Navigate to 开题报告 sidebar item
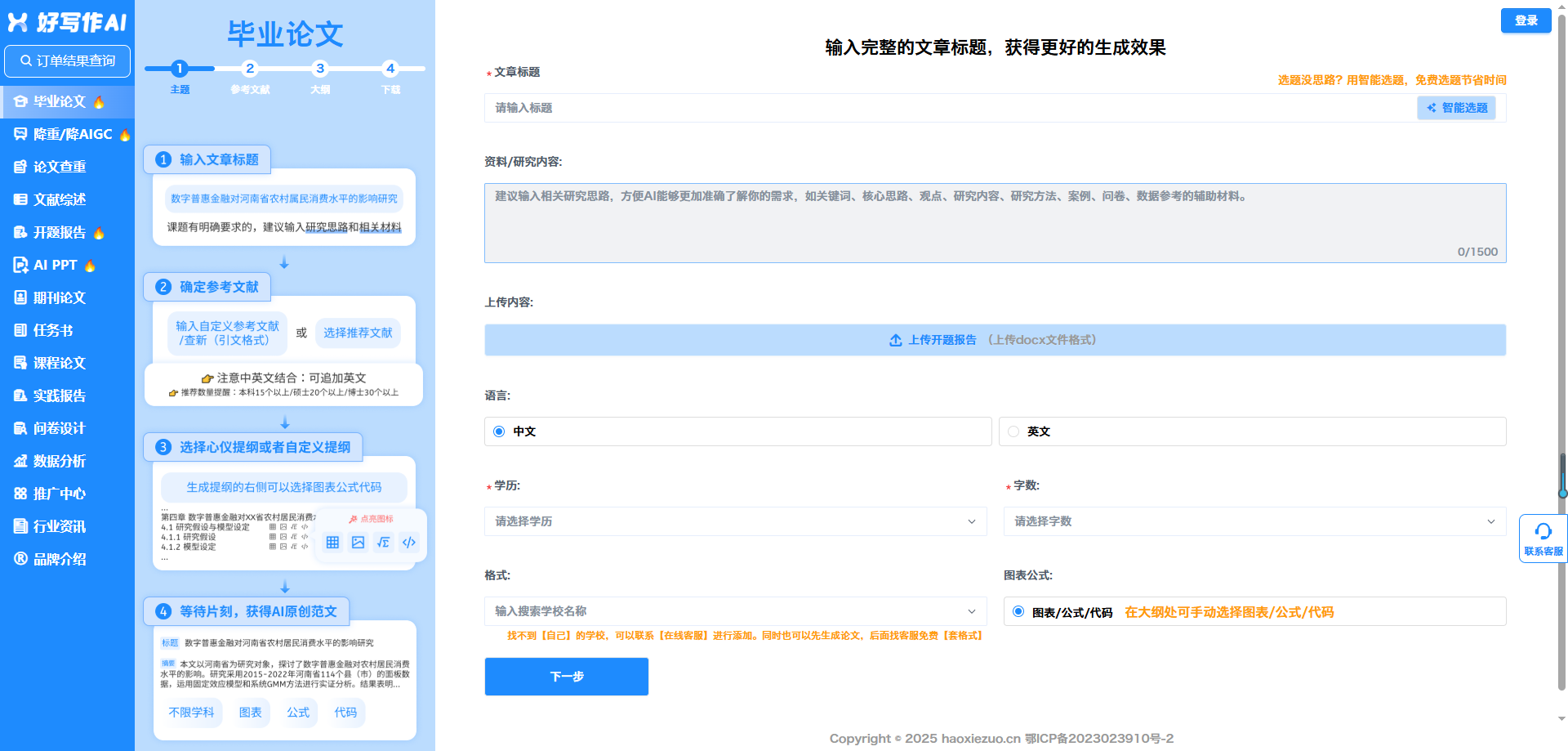The width and height of the screenshot is (1568, 751). (67, 232)
